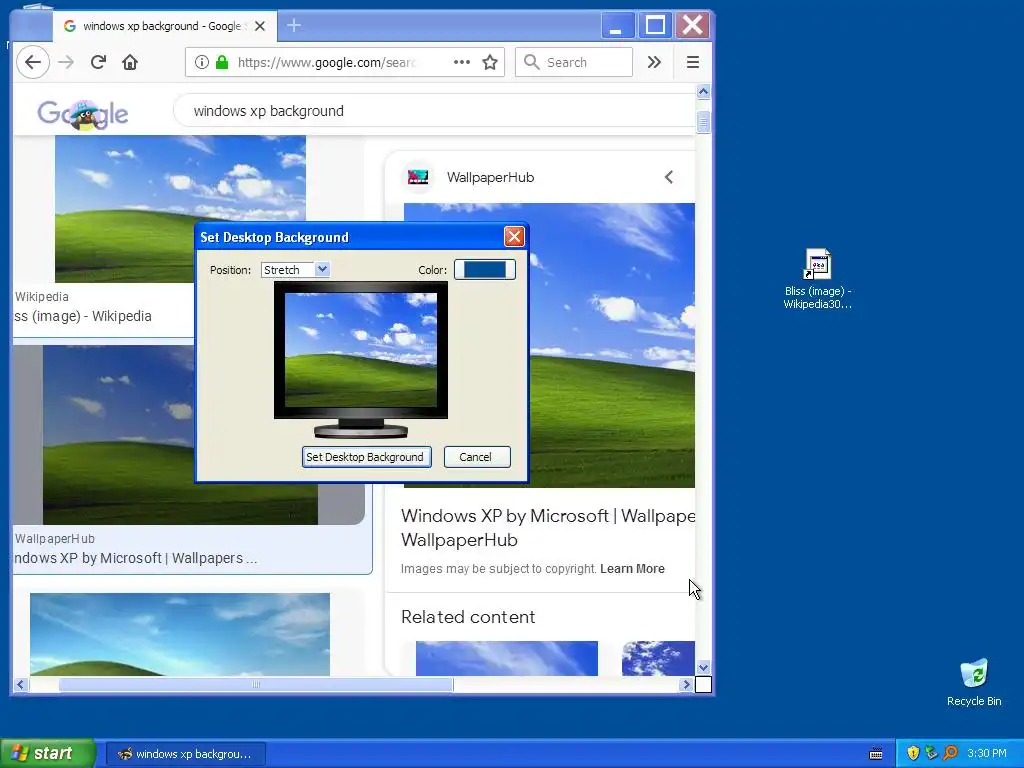Open the first related content thumbnail

coord(507,658)
